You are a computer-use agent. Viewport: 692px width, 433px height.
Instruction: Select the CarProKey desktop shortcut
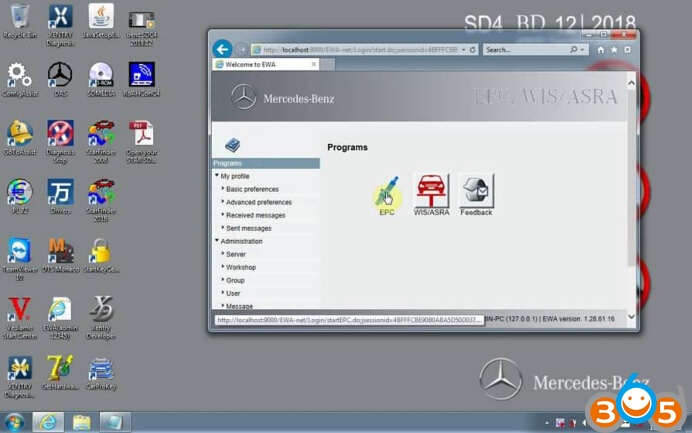101,373
